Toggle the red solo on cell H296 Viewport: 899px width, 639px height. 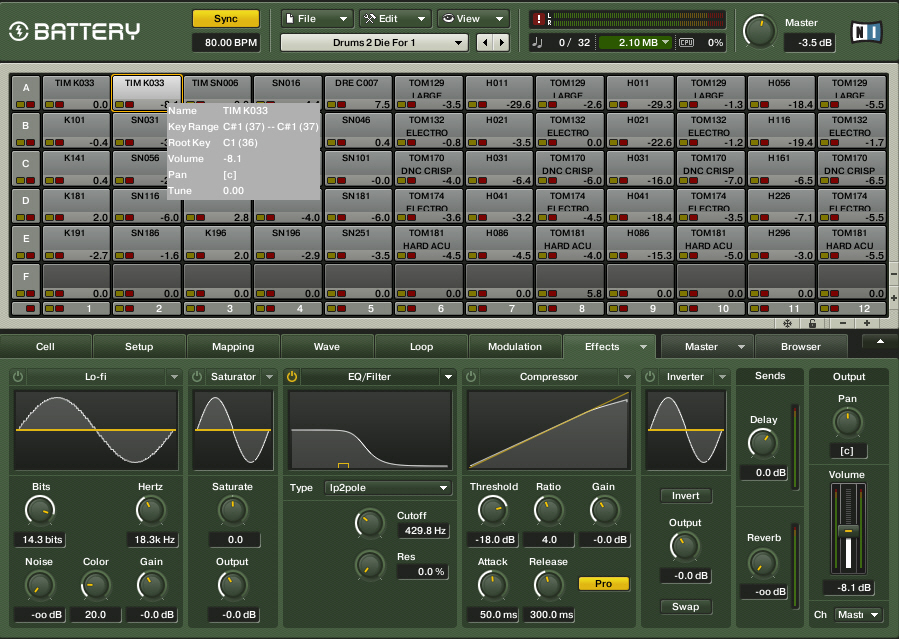pyautogui.click(x=764, y=256)
